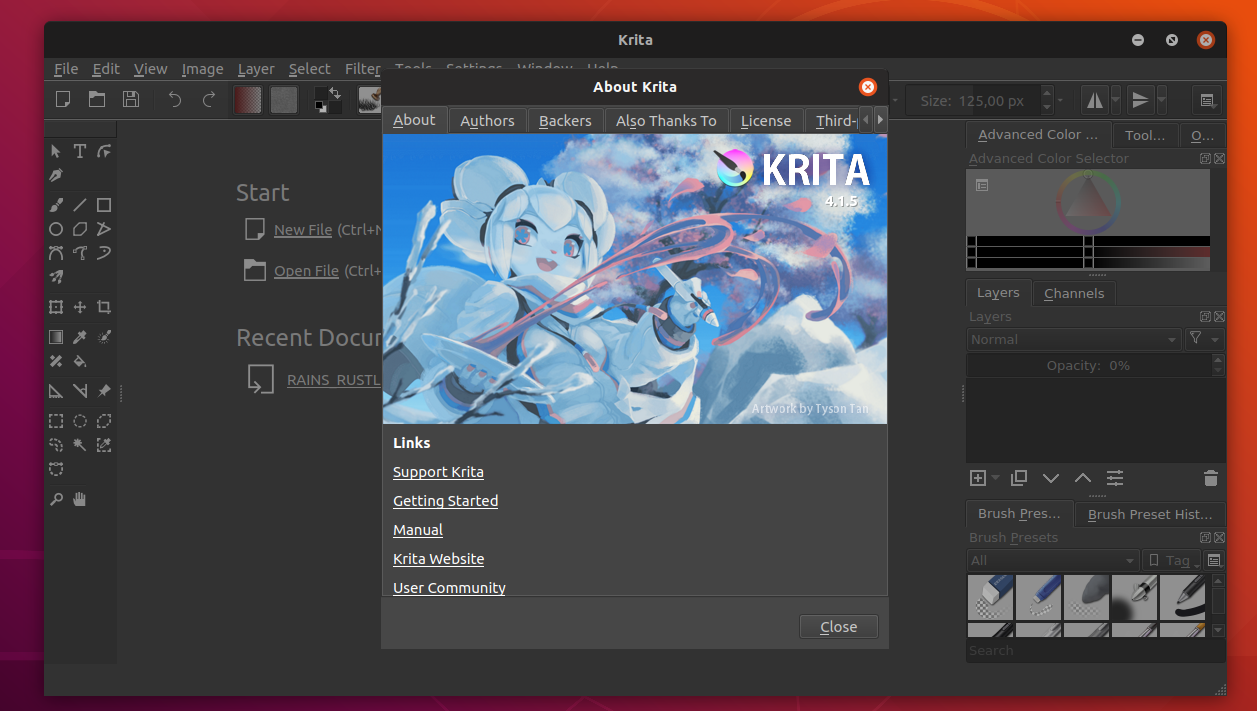1257x711 pixels.
Task: Toggle vertical mirror mode button
Action: (x=1139, y=100)
